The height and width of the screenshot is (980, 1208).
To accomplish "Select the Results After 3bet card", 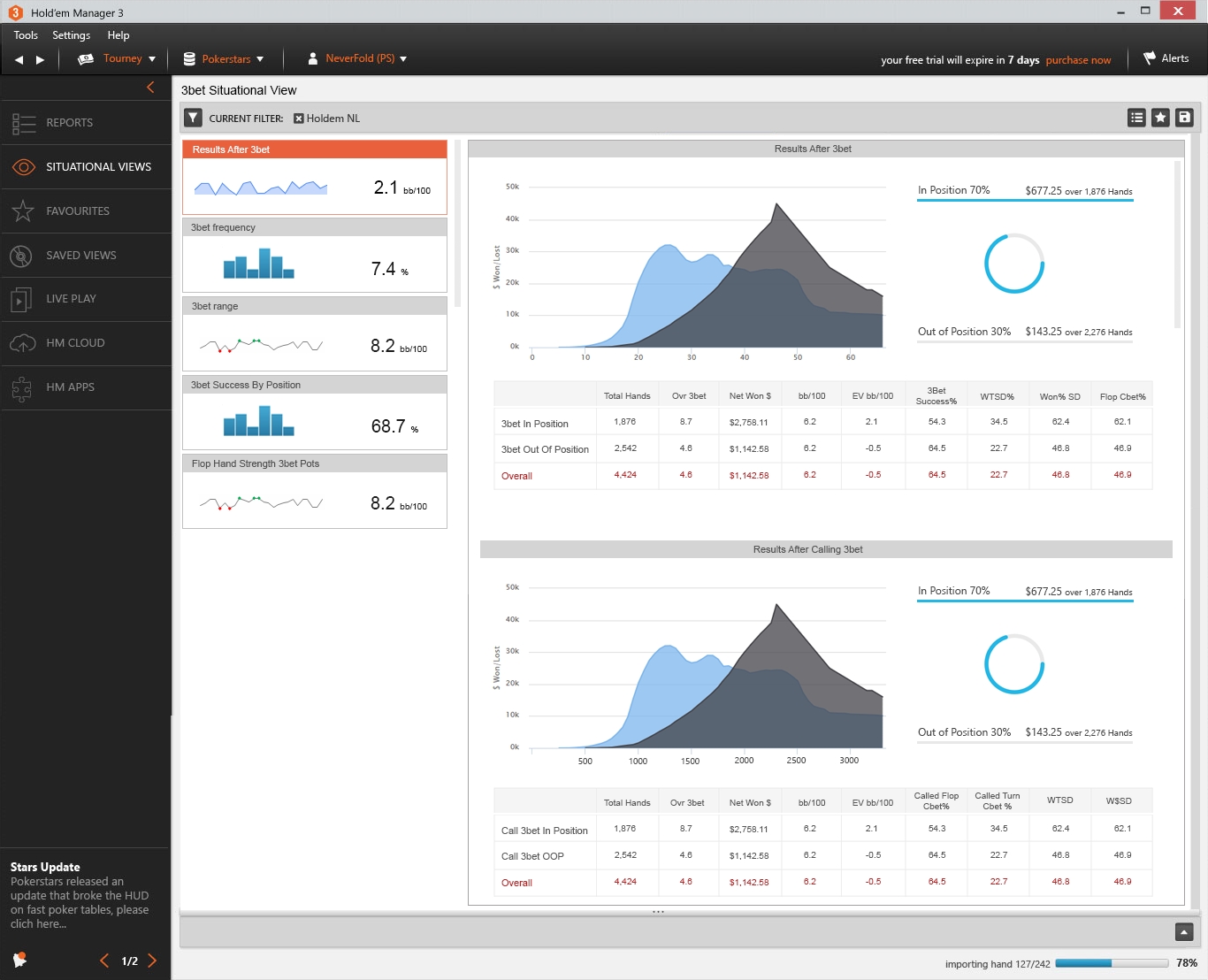I will [x=315, y=177].
